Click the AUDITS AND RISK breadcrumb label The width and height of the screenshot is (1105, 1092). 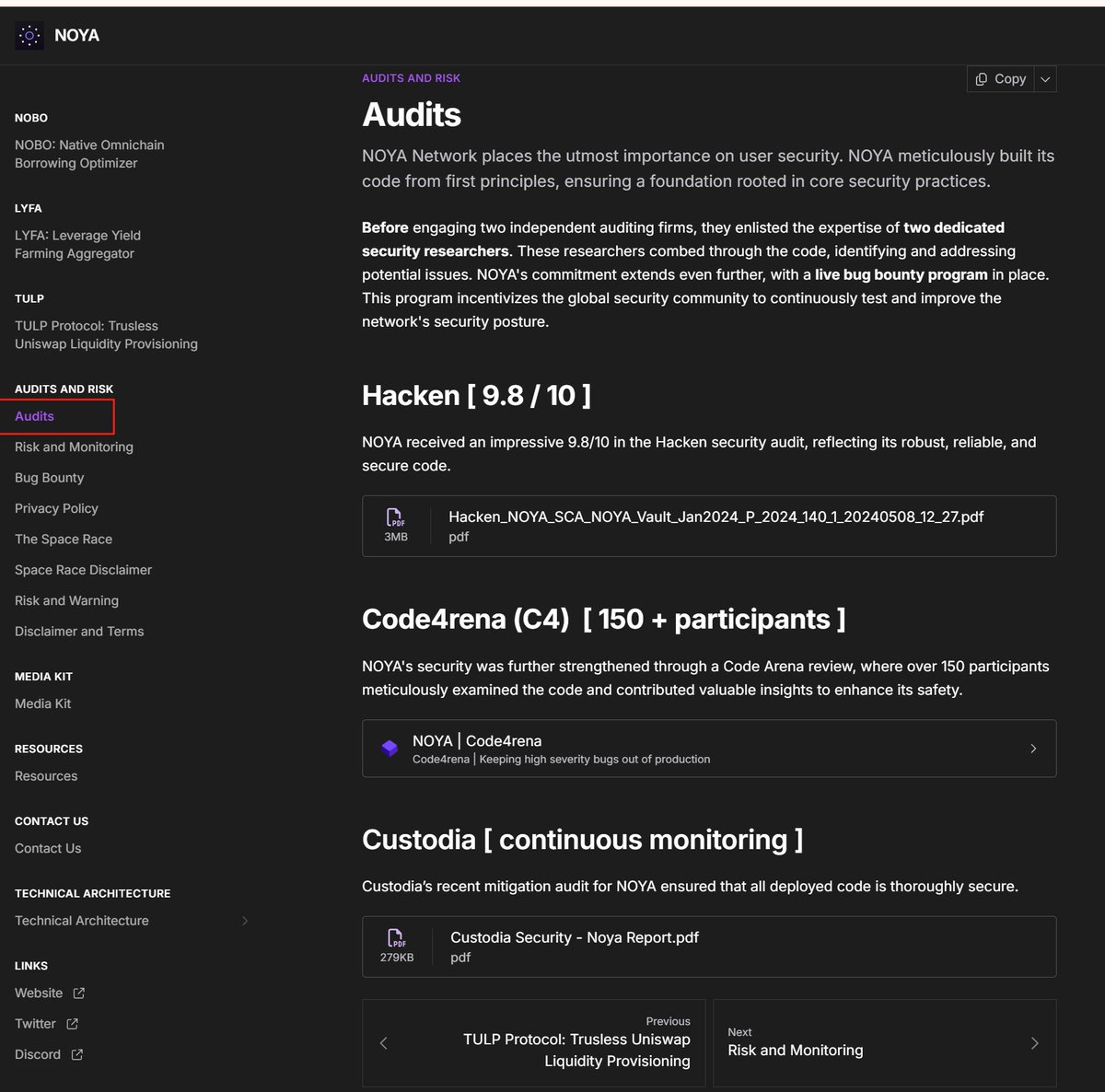pos(411,78)
